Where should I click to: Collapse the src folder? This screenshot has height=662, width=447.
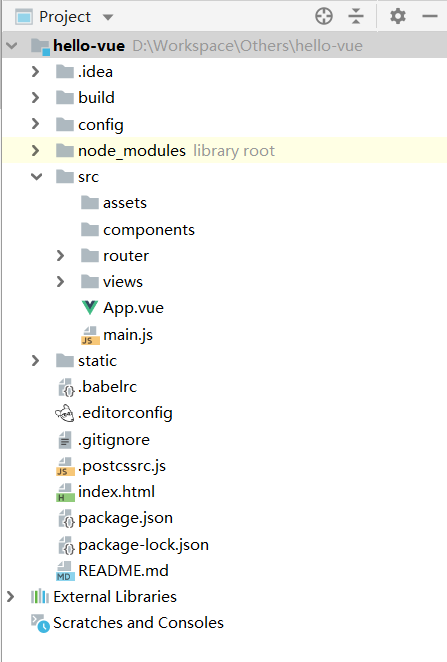point(36,176)
